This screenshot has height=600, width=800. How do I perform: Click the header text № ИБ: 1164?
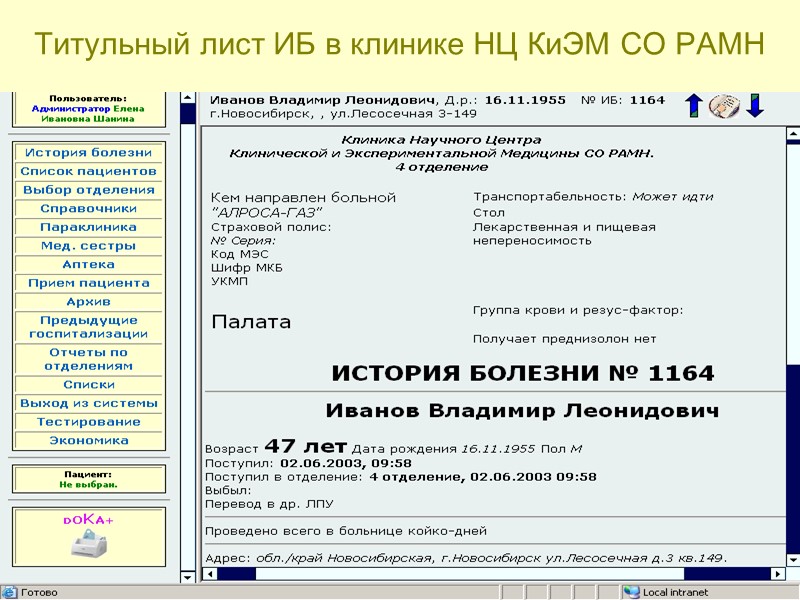coord(623,100)
